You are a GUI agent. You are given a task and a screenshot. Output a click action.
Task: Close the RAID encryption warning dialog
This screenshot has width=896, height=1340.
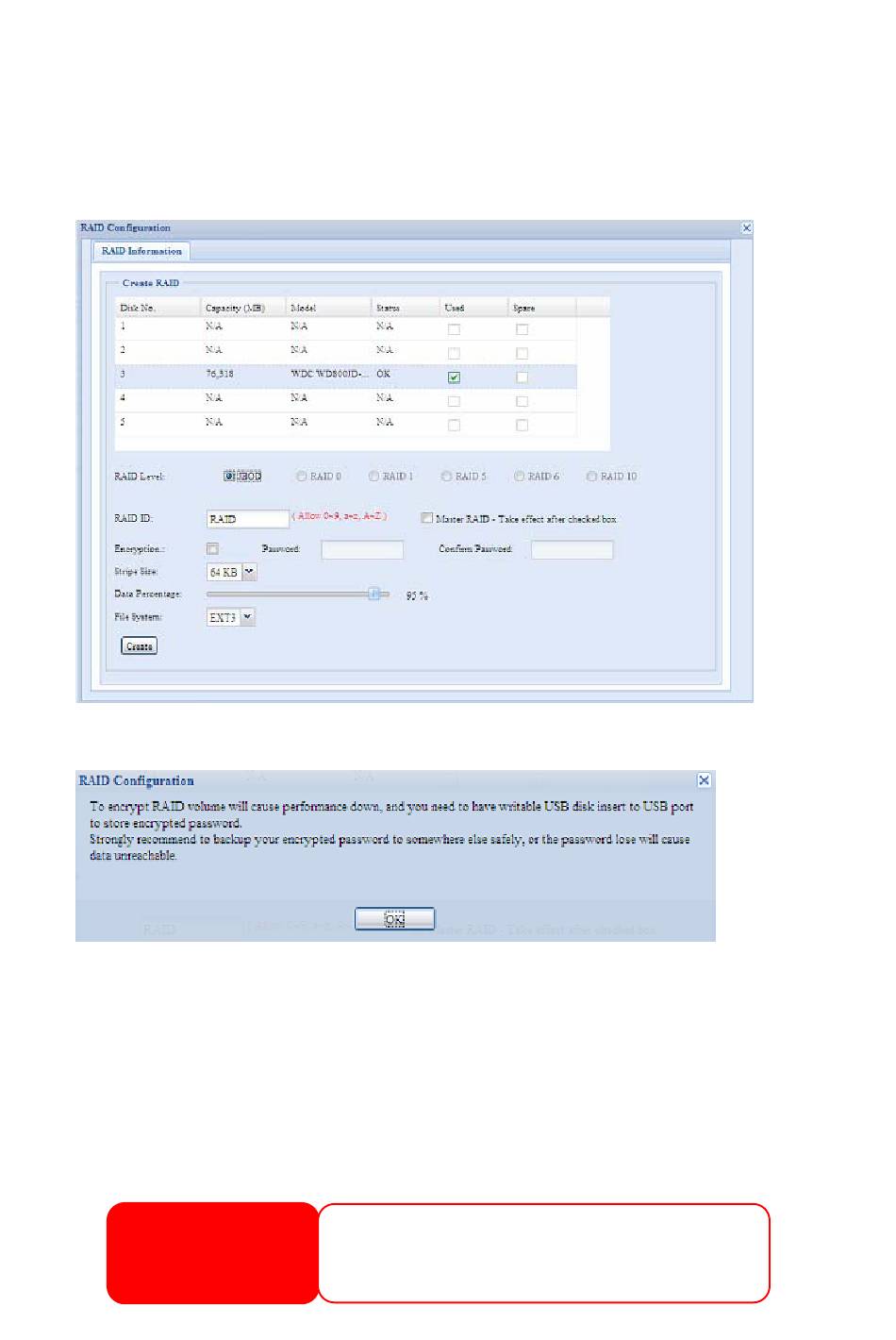[x=704, y=780]
